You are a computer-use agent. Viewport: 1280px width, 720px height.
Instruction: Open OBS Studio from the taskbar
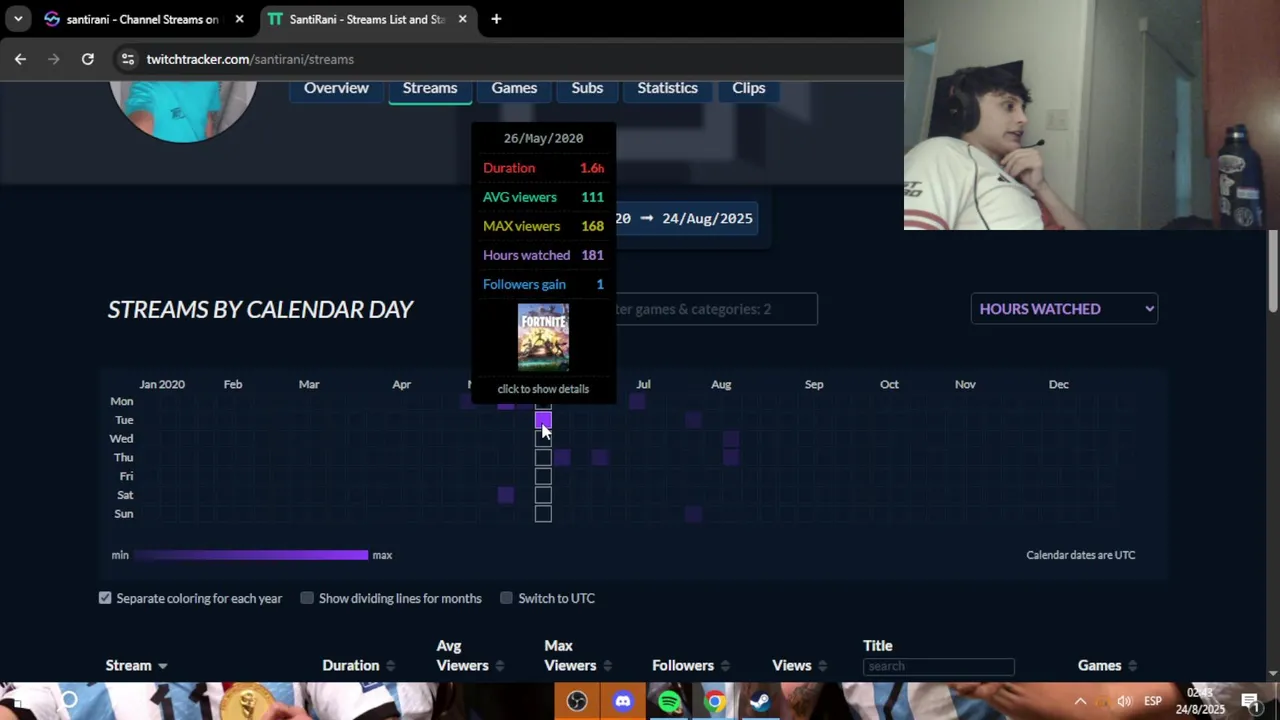coord(577,701)
